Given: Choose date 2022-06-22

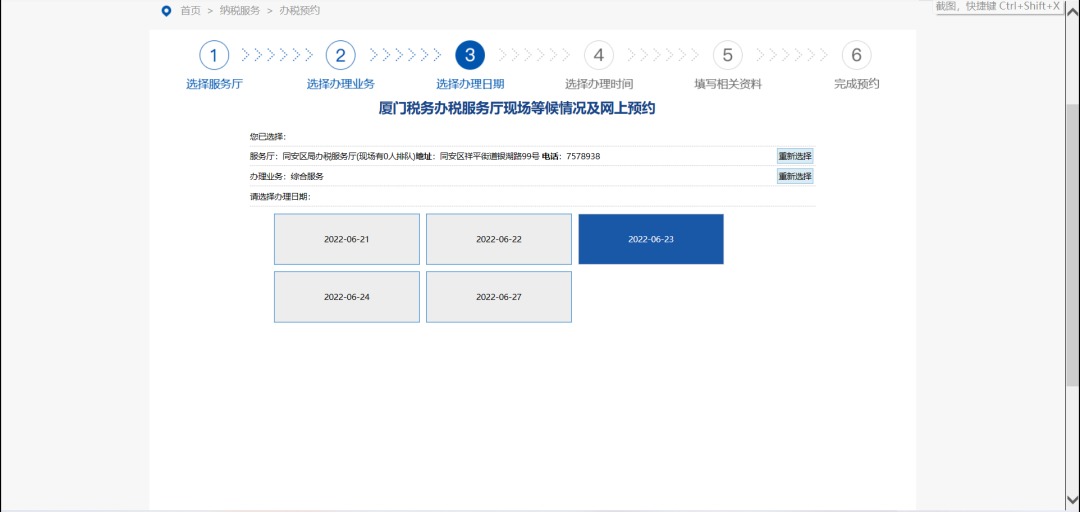Looking at the screenshot, I should [x=499, y=239].
